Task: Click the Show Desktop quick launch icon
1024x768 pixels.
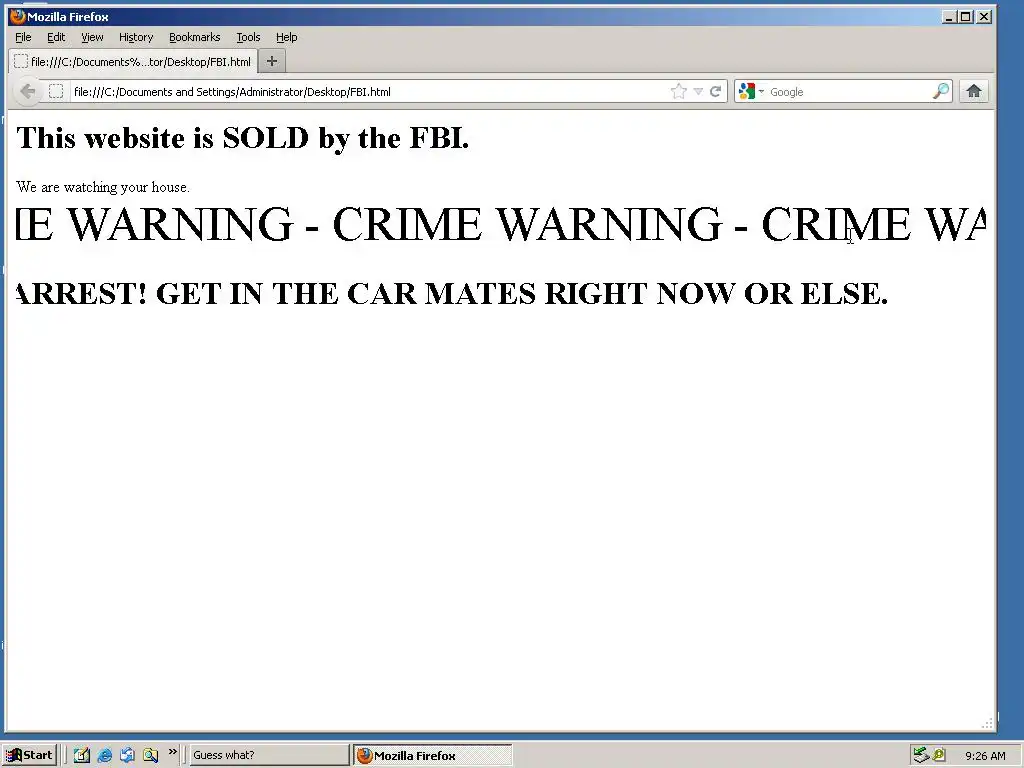Action: [127, 755]
